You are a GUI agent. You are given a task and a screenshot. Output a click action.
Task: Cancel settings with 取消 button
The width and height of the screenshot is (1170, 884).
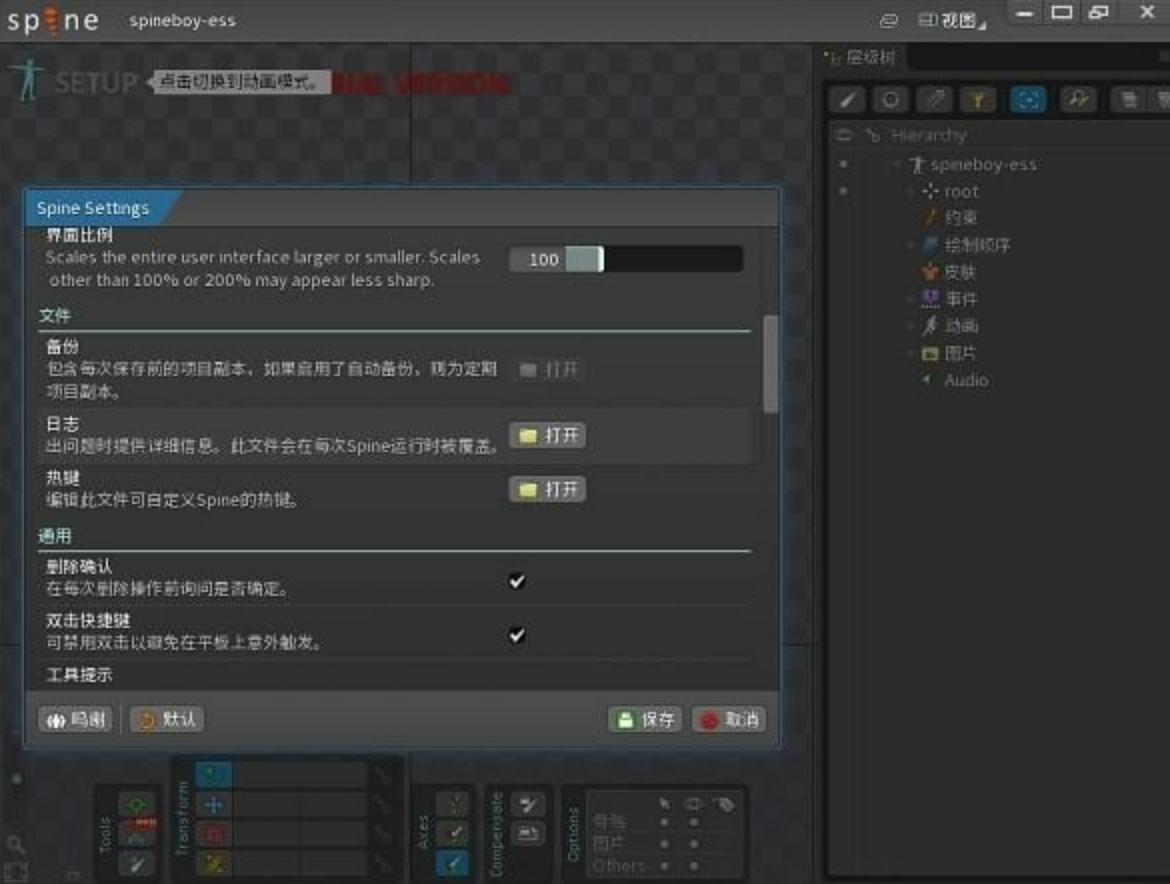pos(729,719)
